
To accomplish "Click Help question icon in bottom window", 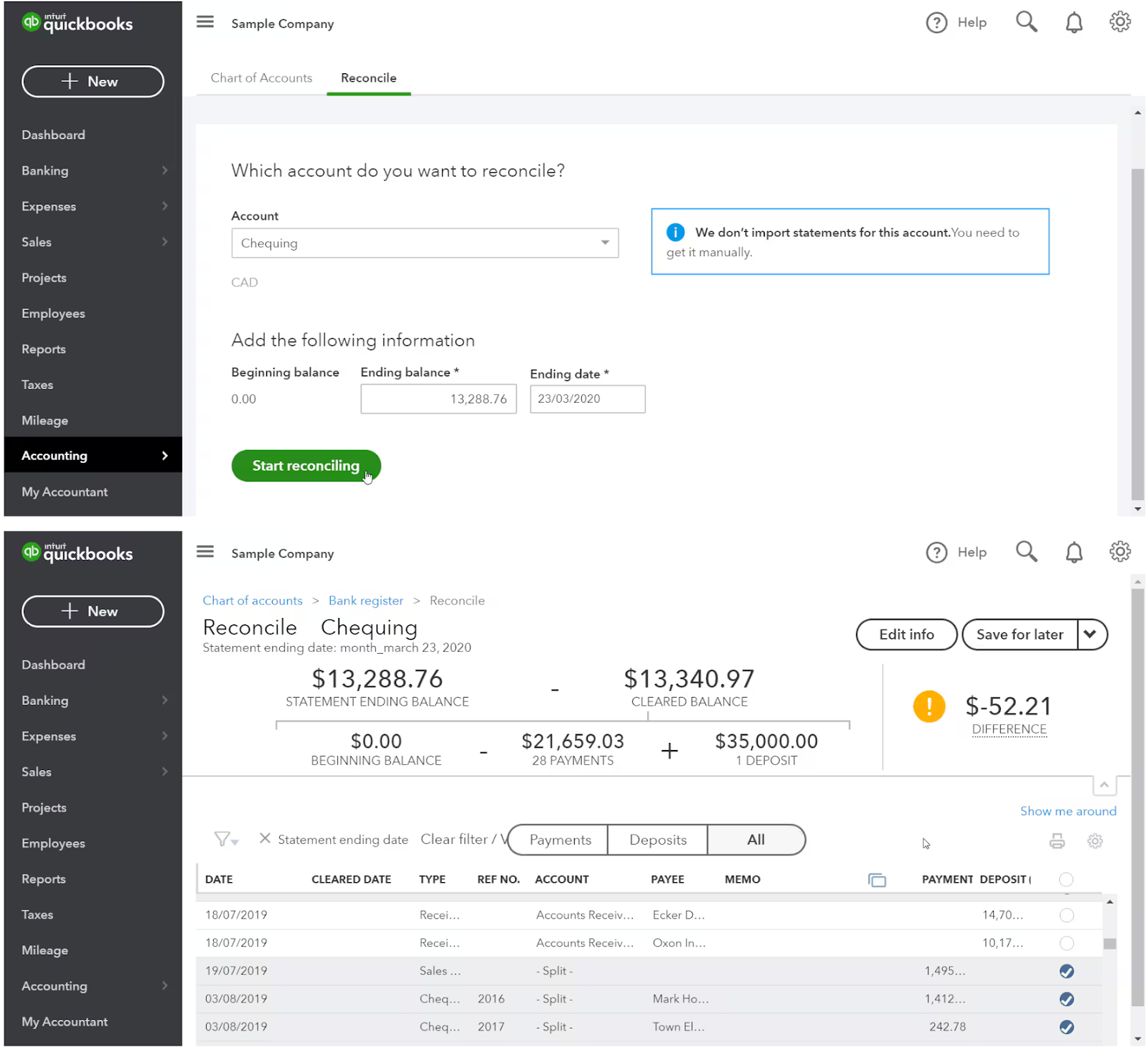I will [936, 553].
